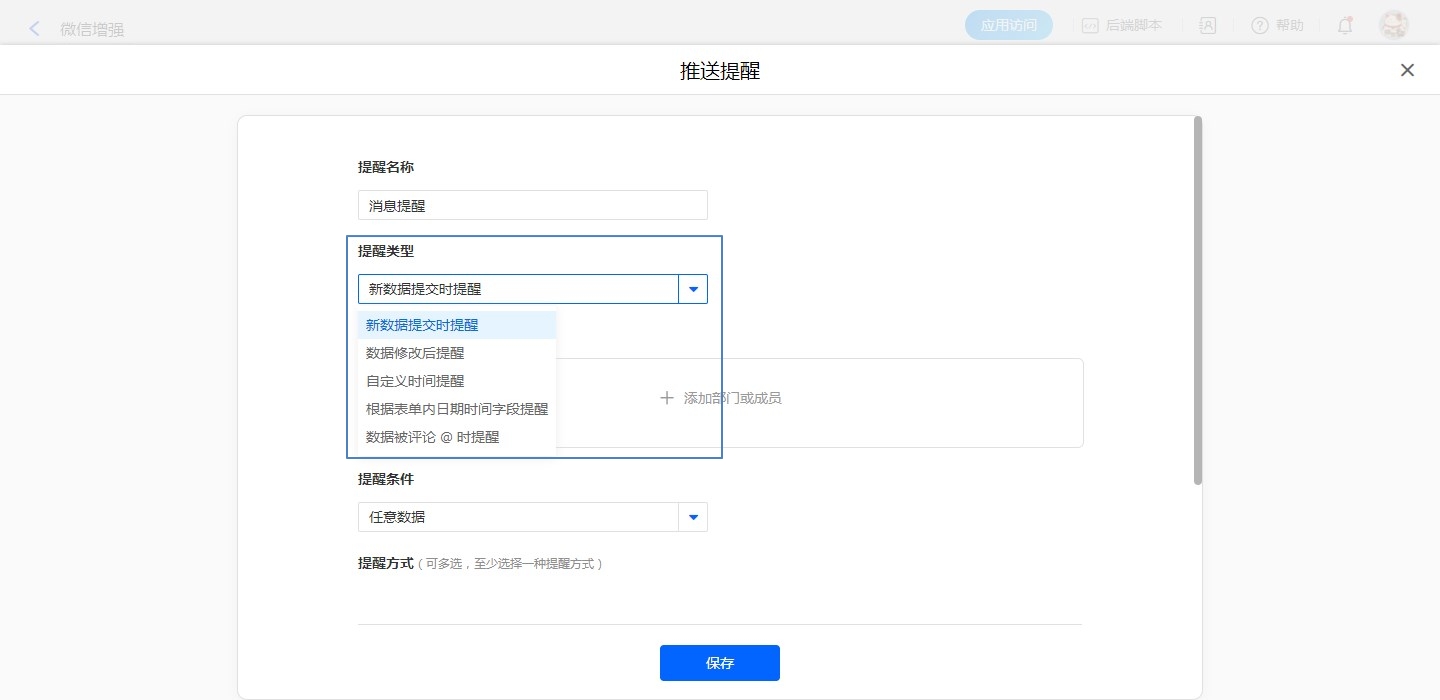Close the 推送提醒 dialog with X
Image resolution: width=1440 pixels, height=700 pixels.
(1407, 70)
